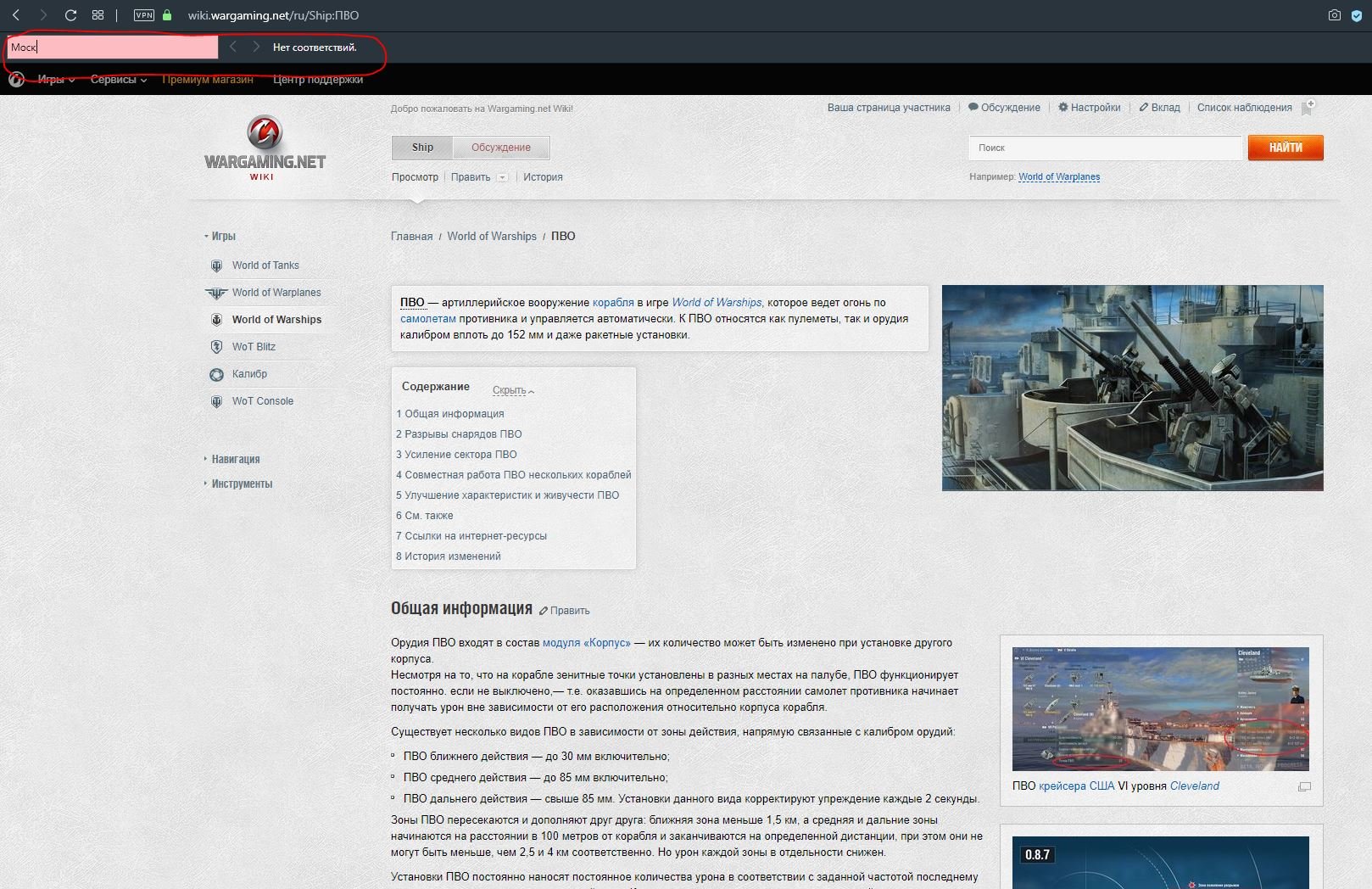This screenshot has width=1372, height=889.
Task: Enlarge the Cleveland thumbnail via expand icon
Action: [x=1304, y=786]
